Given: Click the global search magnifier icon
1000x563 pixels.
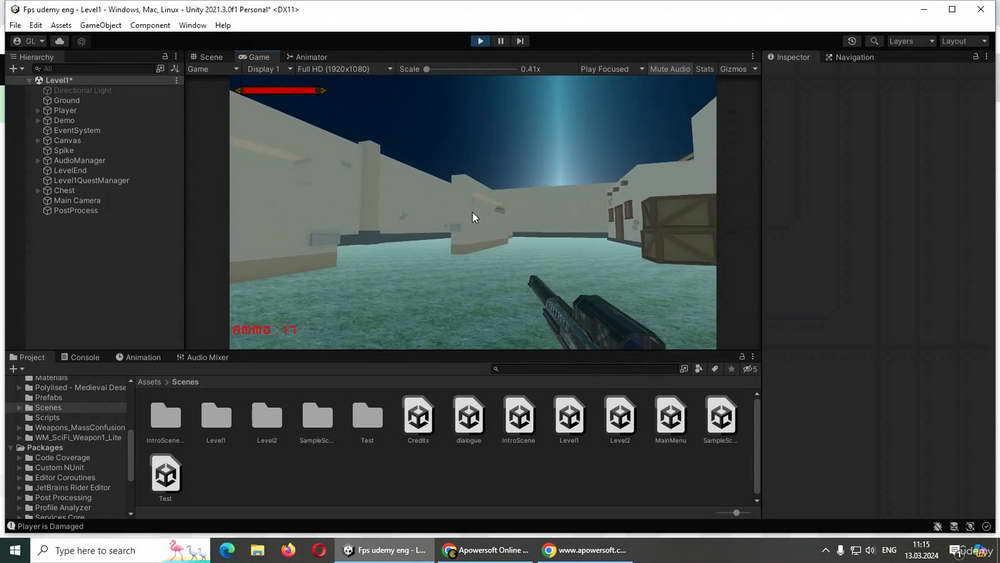Looking at the screenshot, I should 874,41.
